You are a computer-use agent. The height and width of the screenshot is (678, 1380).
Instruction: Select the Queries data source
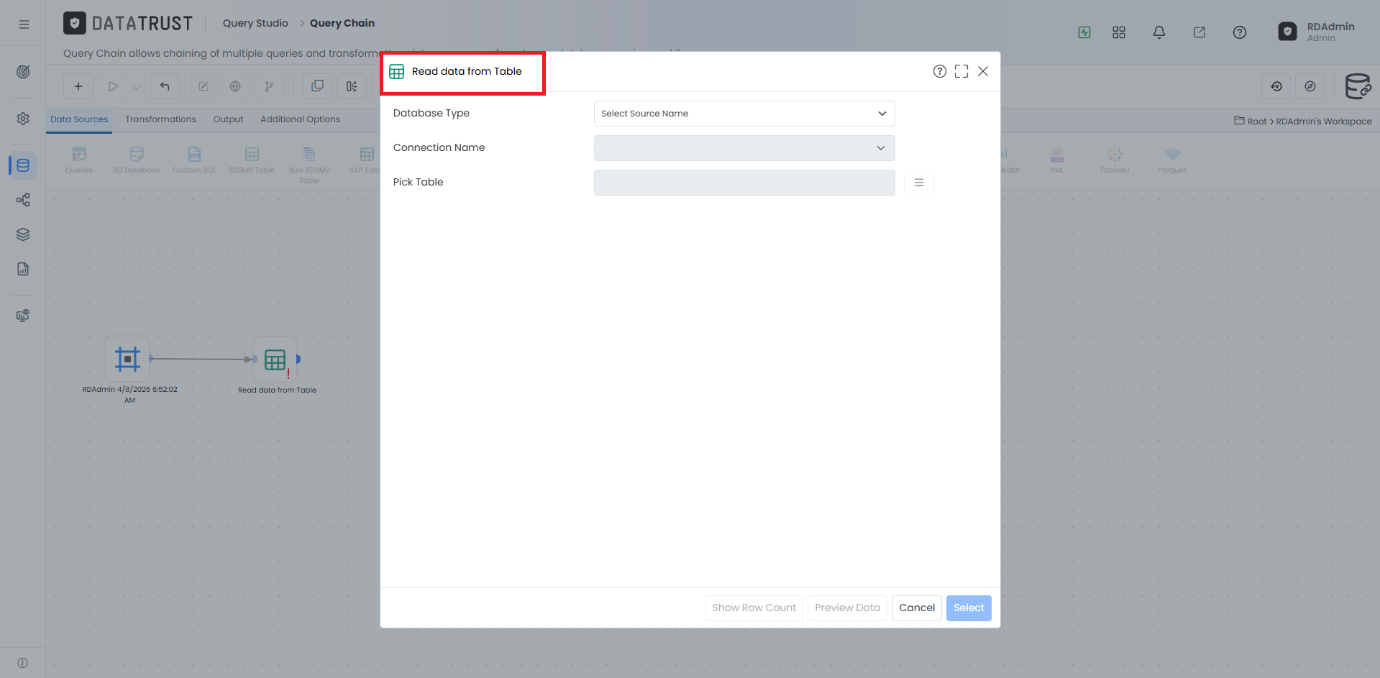(79, 160)
